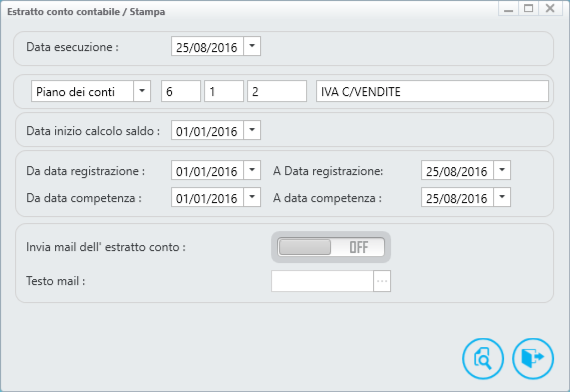Screen dimensions: 570x392
Task: Click A data competenza date value
Action: pos(457,197)
